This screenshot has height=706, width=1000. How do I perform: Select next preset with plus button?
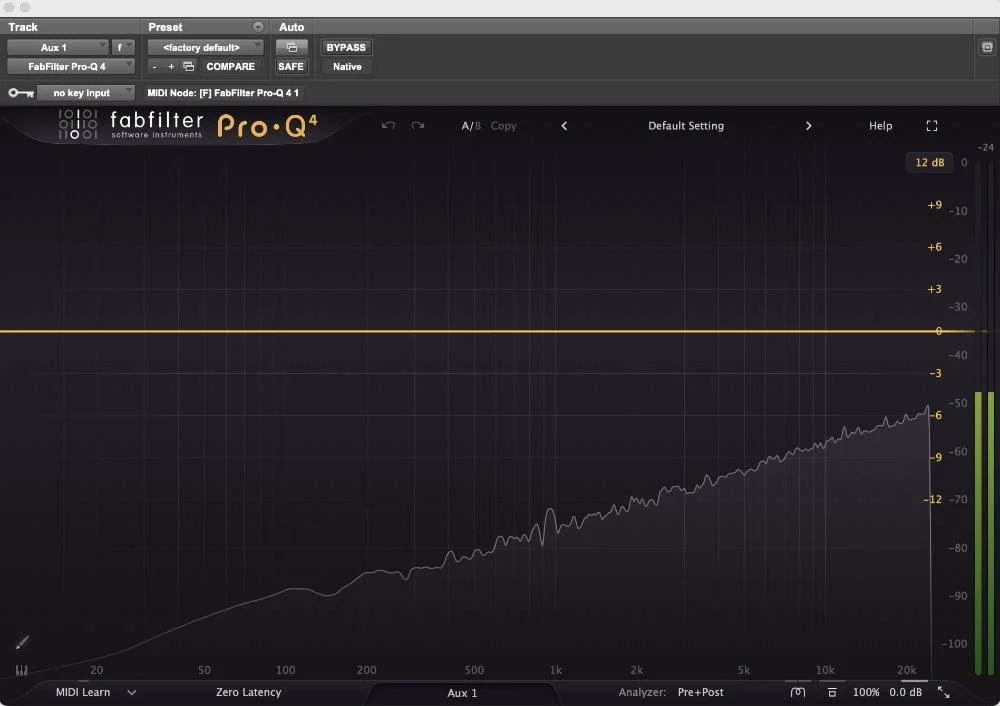coord(171,66)
